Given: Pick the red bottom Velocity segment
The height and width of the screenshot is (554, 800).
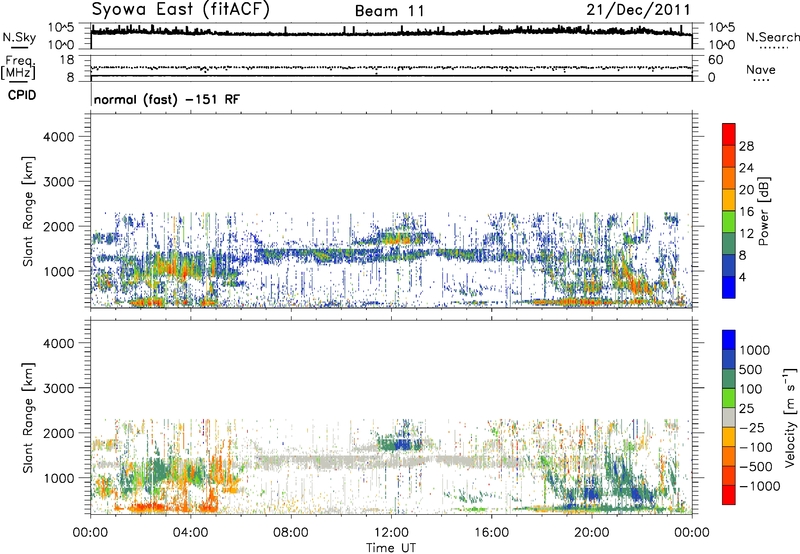Looking at the screenshot, I should point(729,495).
